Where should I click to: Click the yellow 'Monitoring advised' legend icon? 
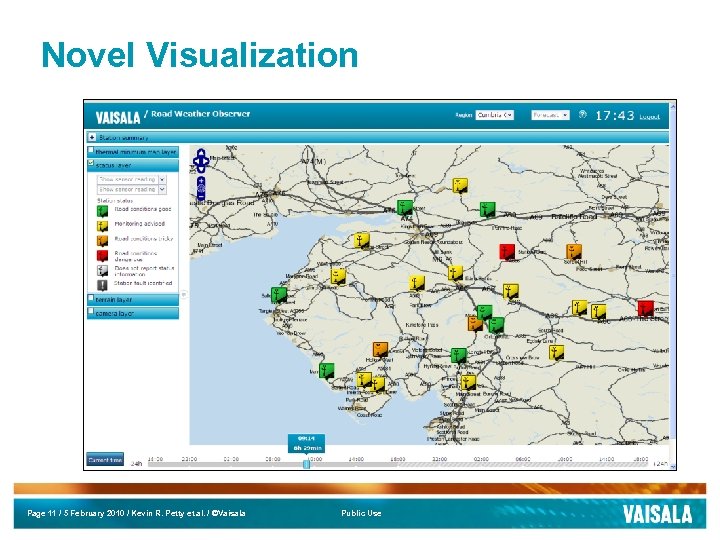102,225
